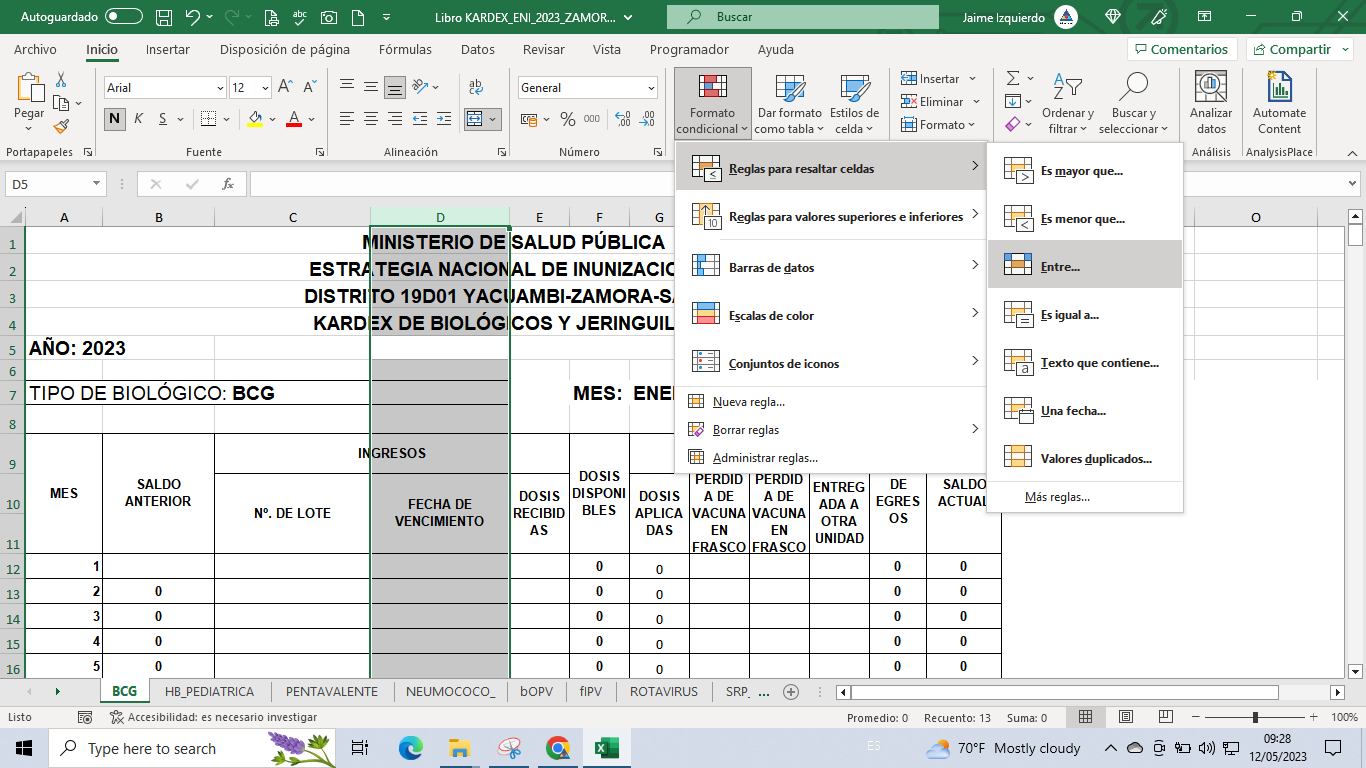
Task: Click the Save icon in the title bar
Action: [165, 17]
